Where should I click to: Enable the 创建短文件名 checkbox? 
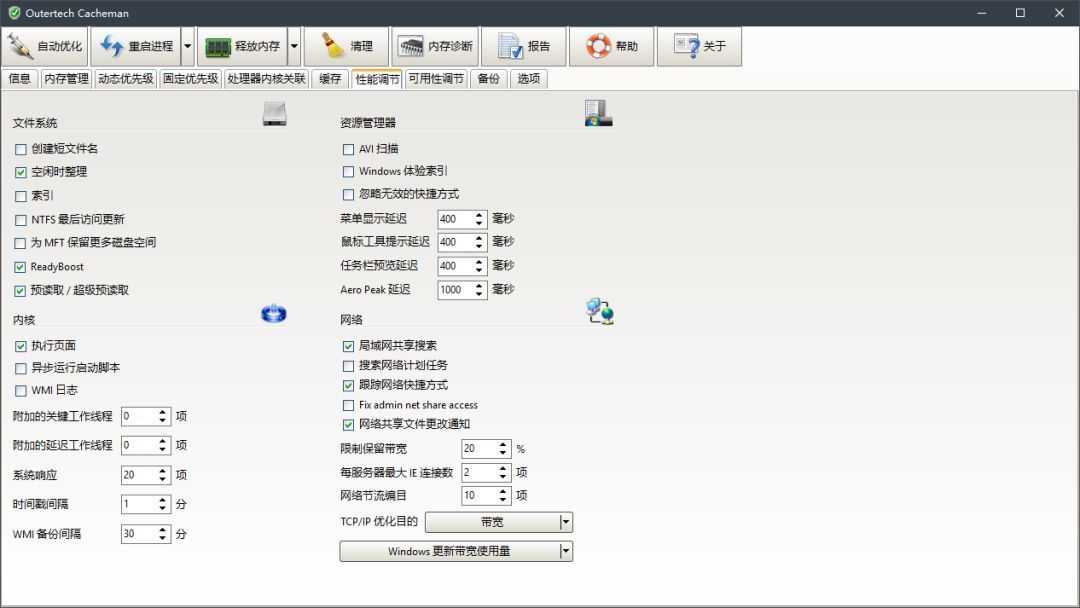(x=21, y=149)
